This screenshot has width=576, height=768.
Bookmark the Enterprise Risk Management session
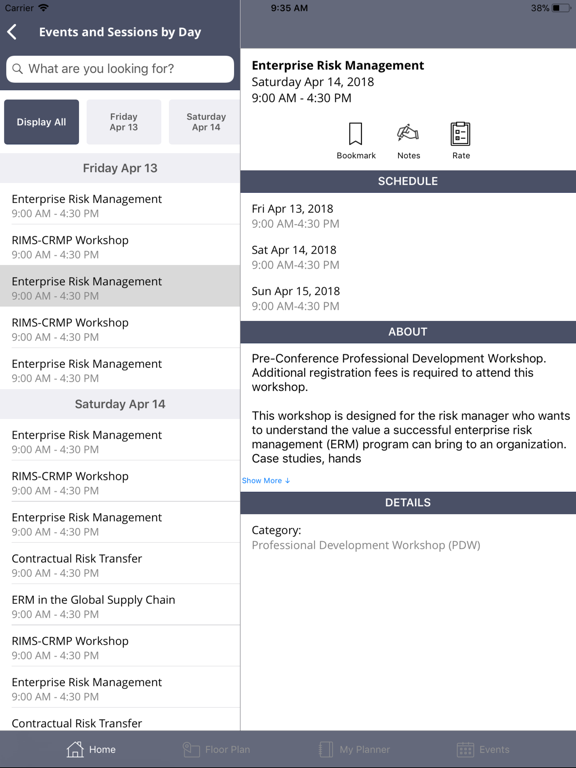click(356, 141)
